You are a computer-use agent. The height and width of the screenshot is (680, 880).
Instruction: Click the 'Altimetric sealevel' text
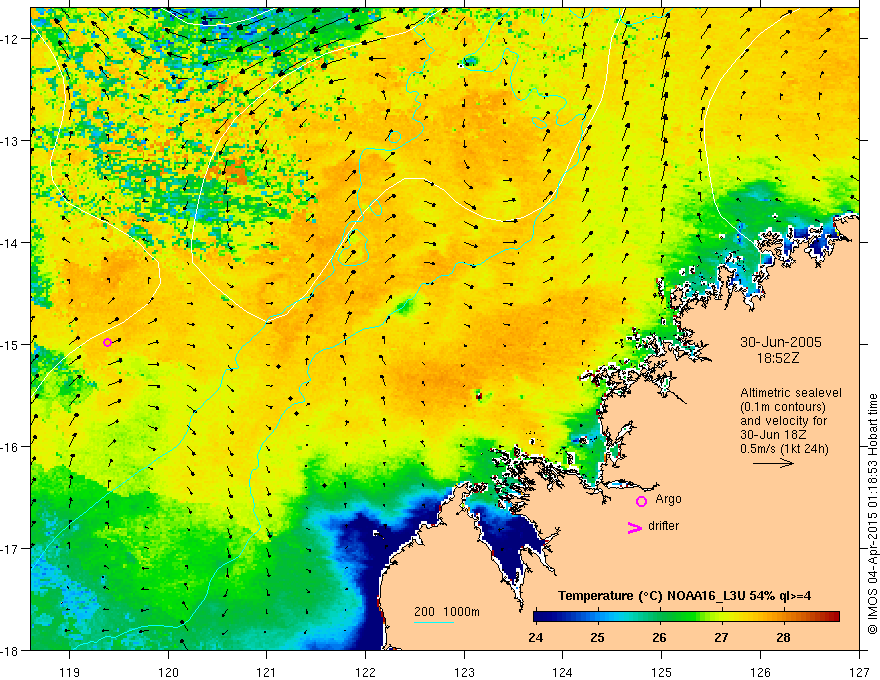click(791, 393)
